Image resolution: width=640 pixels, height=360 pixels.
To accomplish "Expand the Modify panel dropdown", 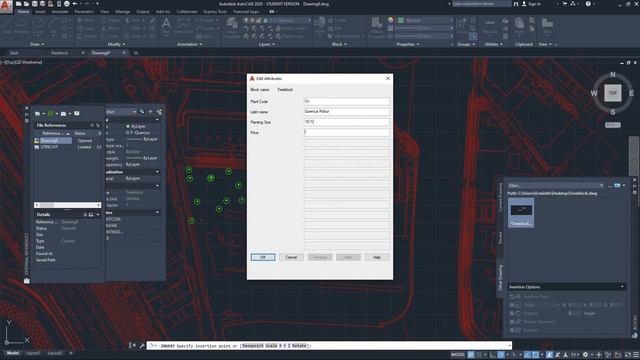I will click(116, 44).
